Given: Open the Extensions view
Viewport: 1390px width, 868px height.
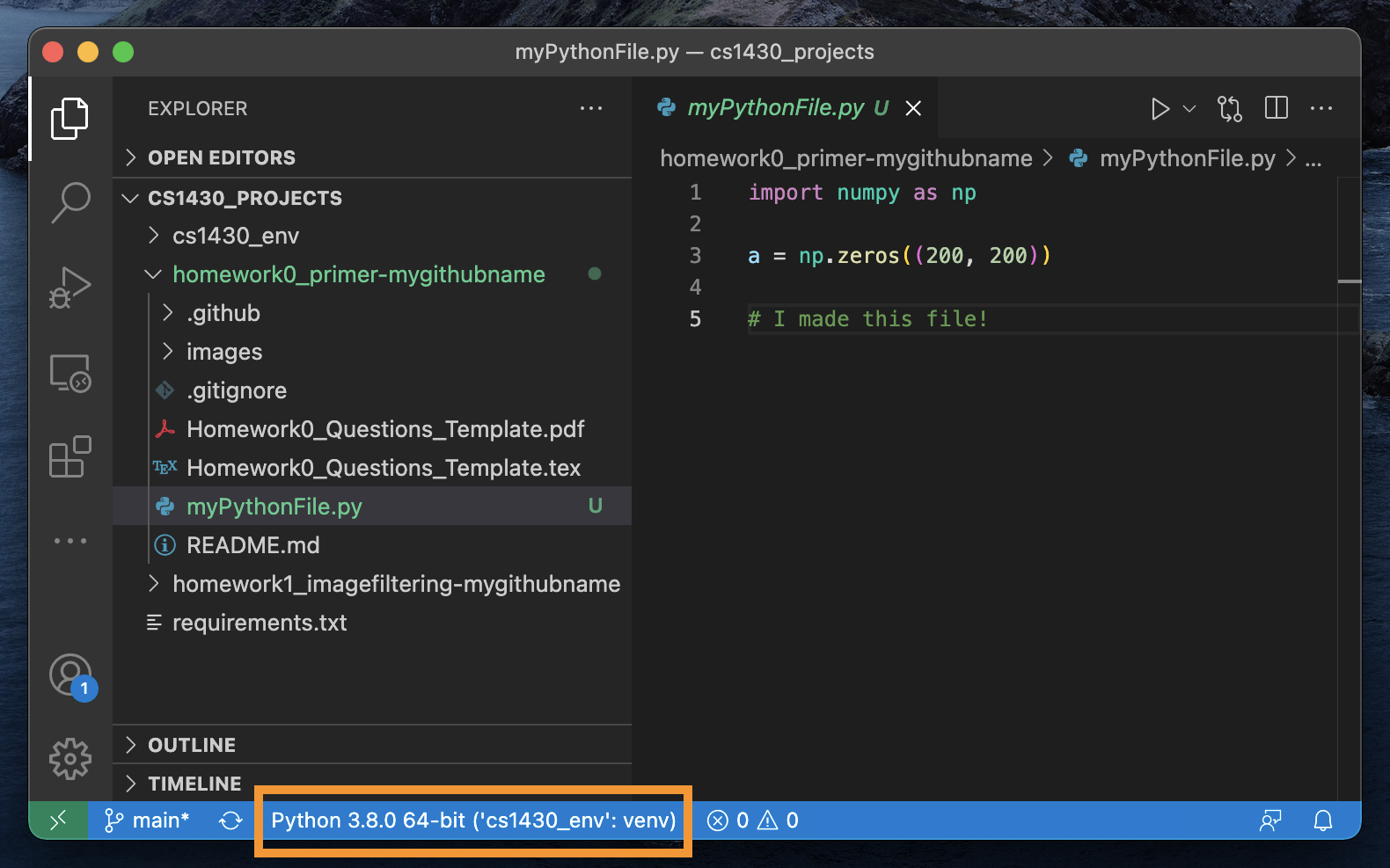Looking at the screenshot, I should pos(70,457).
